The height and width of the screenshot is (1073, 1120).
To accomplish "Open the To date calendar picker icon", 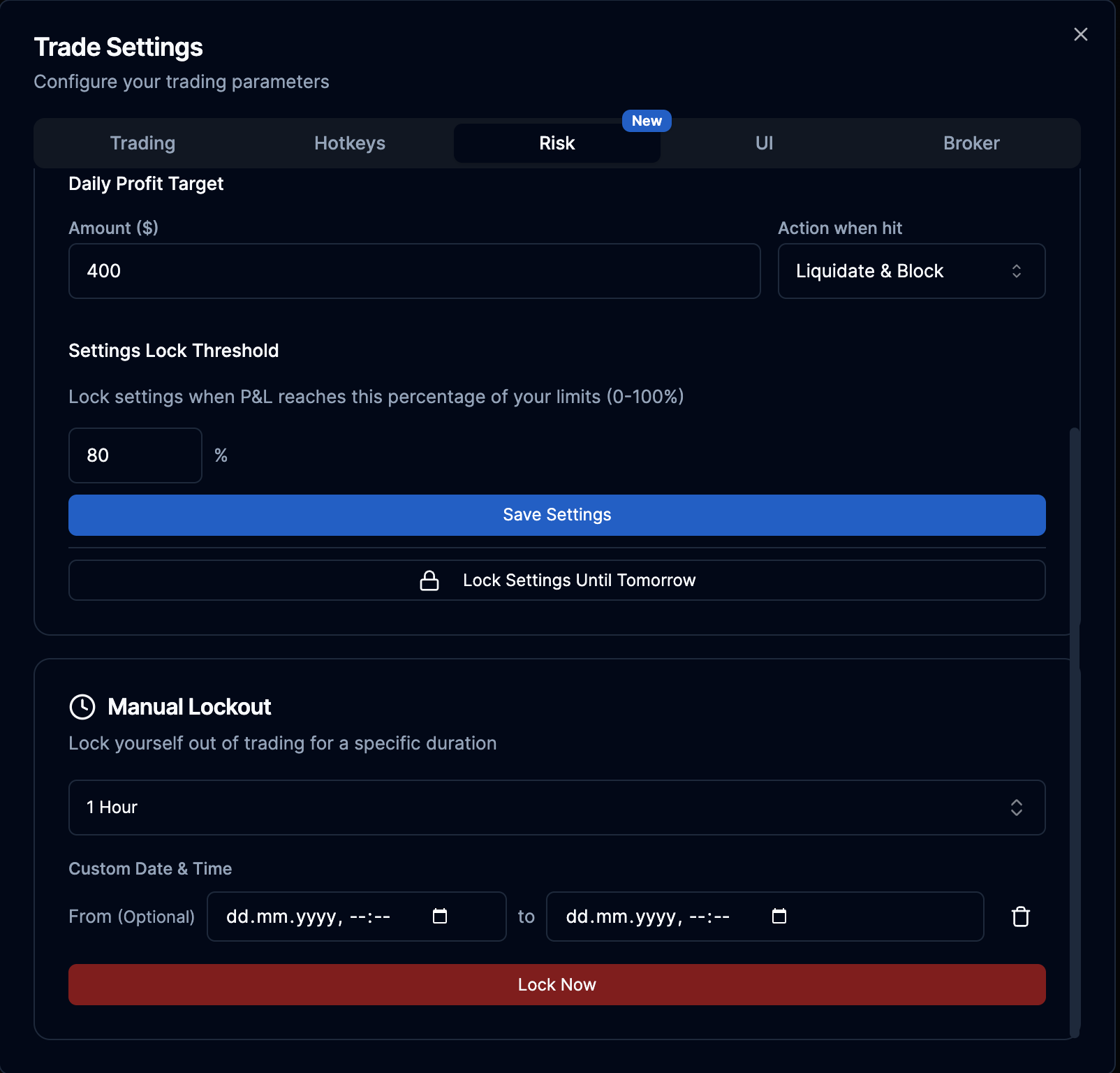I will (x=779, y=917).
